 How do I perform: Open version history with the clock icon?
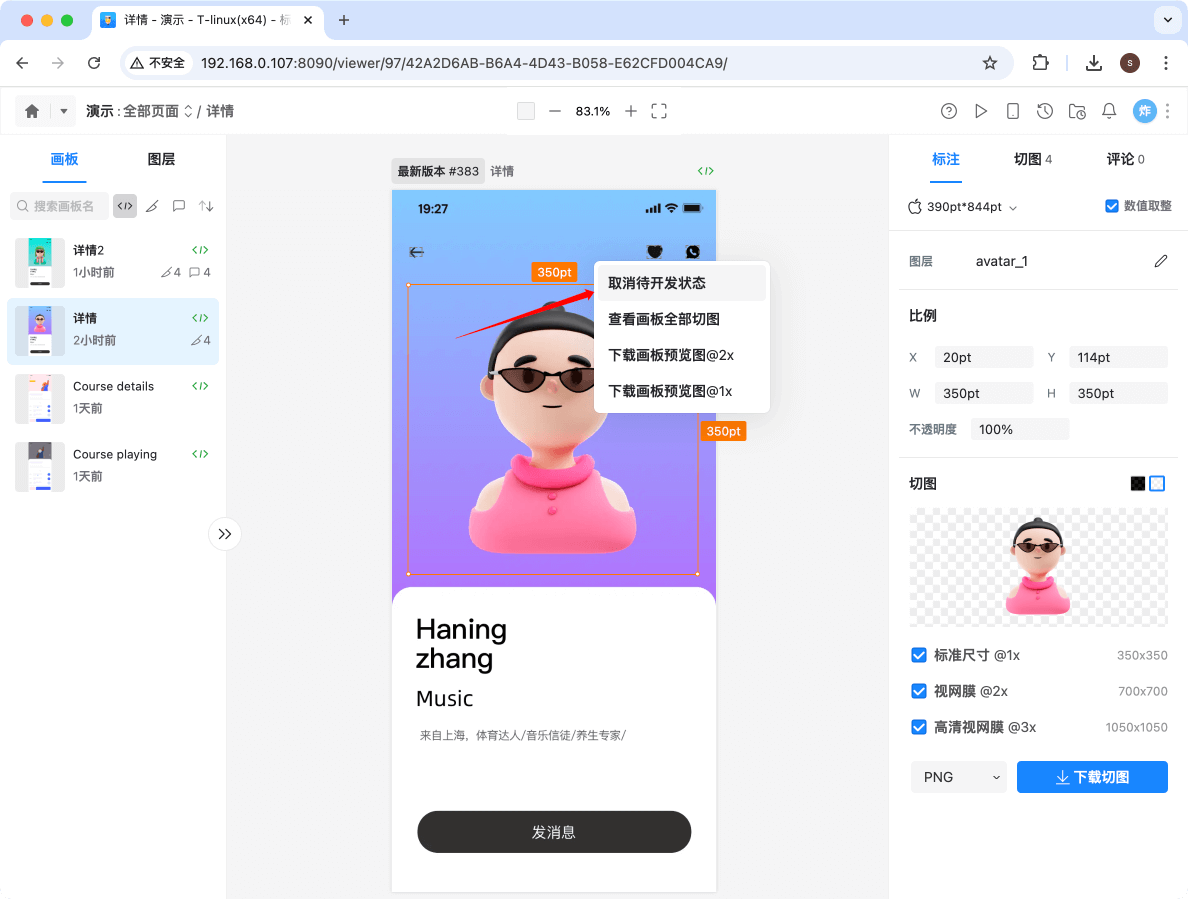pos(1045,111)
